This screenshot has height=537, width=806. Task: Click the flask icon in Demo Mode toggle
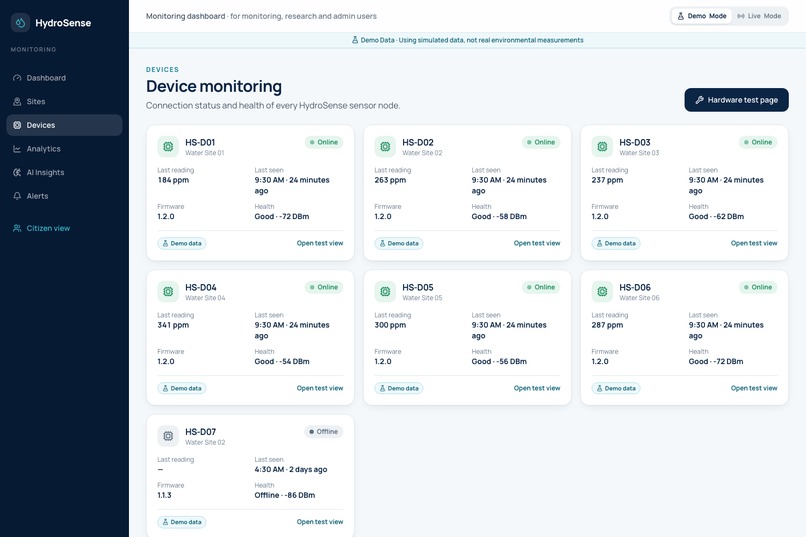[681, 16]
